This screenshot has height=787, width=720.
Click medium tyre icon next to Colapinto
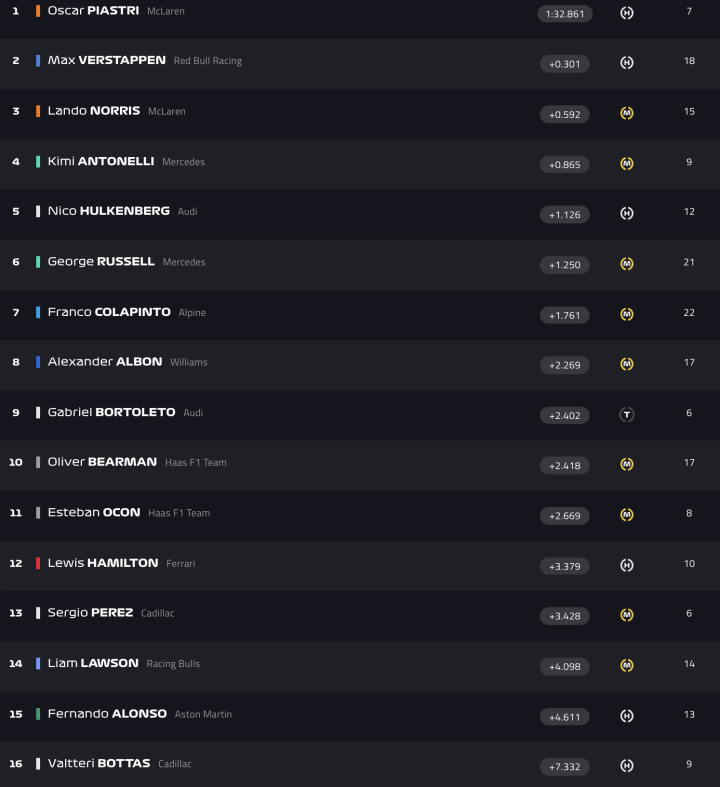[x=626, y=314]
